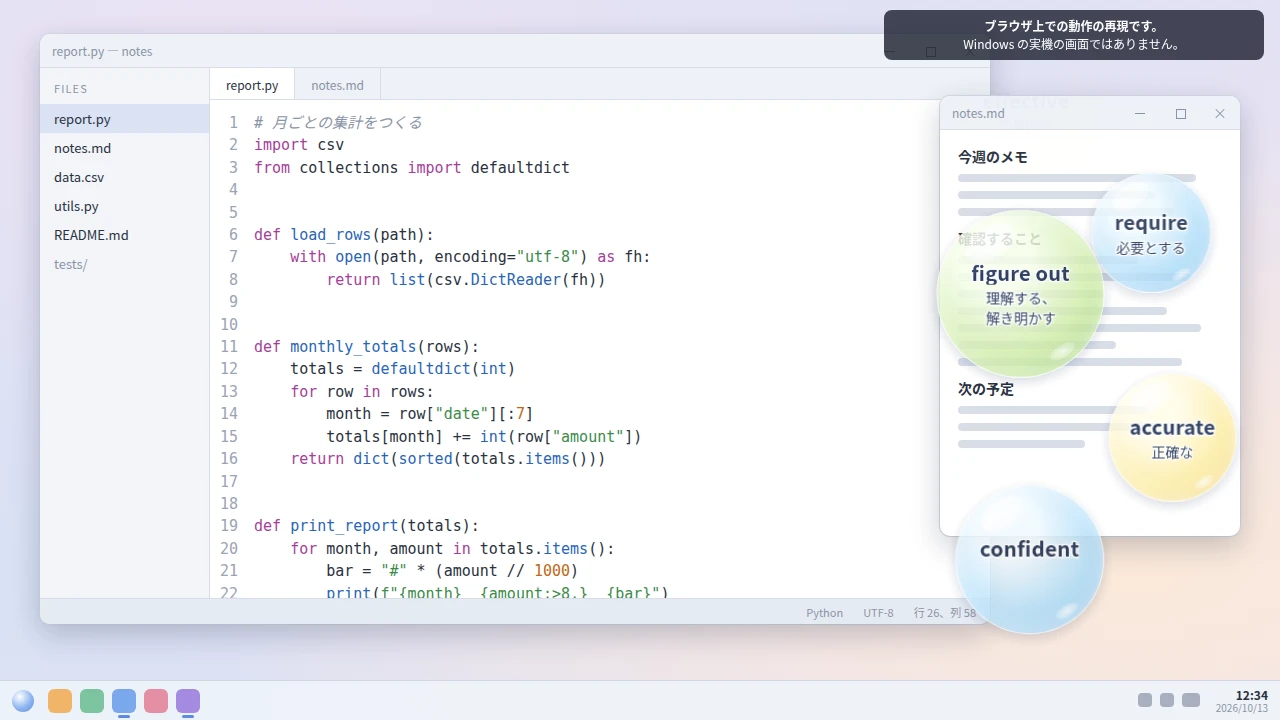Open the taskbar clock showing 12:34
The height and width of the screenshot is (720, 1280).
tap(1242, 701)
